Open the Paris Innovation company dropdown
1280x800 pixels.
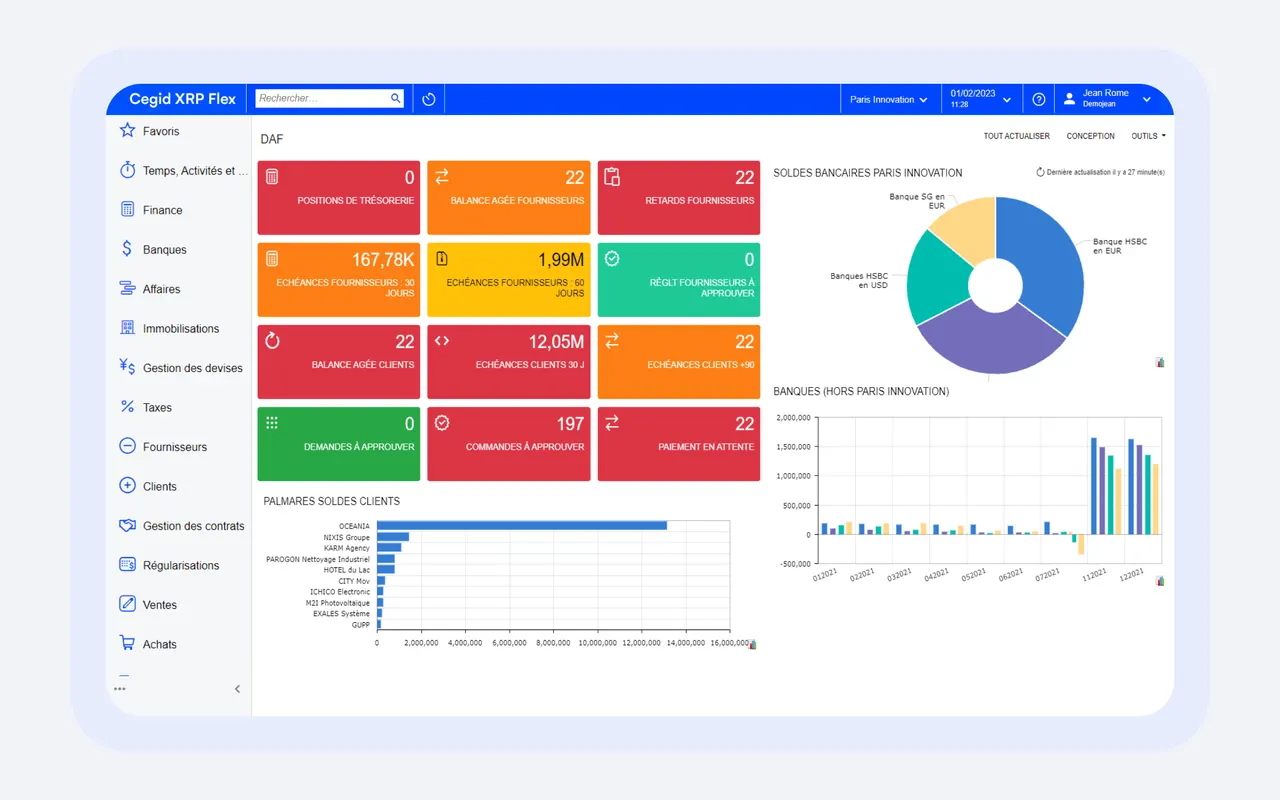point(889,99)
